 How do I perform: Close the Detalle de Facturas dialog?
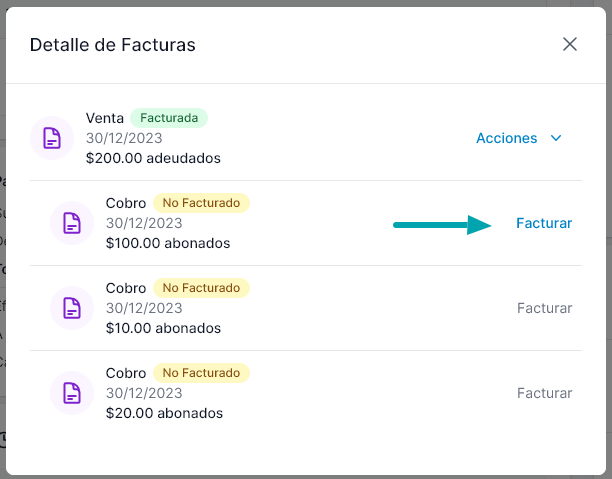pos(570,44)
